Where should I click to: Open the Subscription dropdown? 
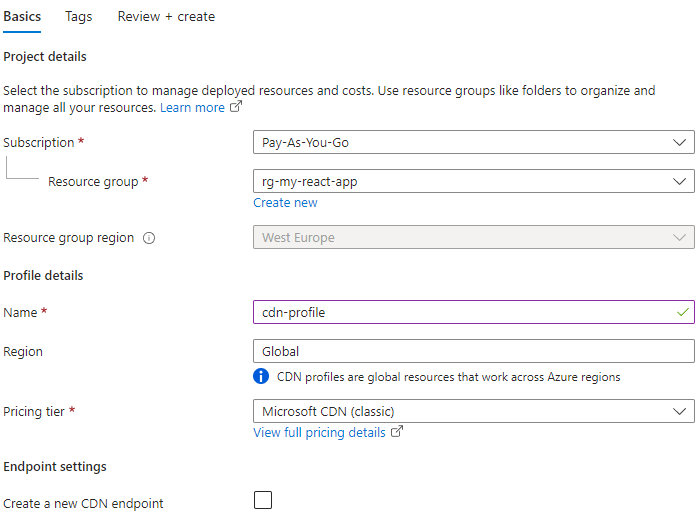(x=473, y=142)
